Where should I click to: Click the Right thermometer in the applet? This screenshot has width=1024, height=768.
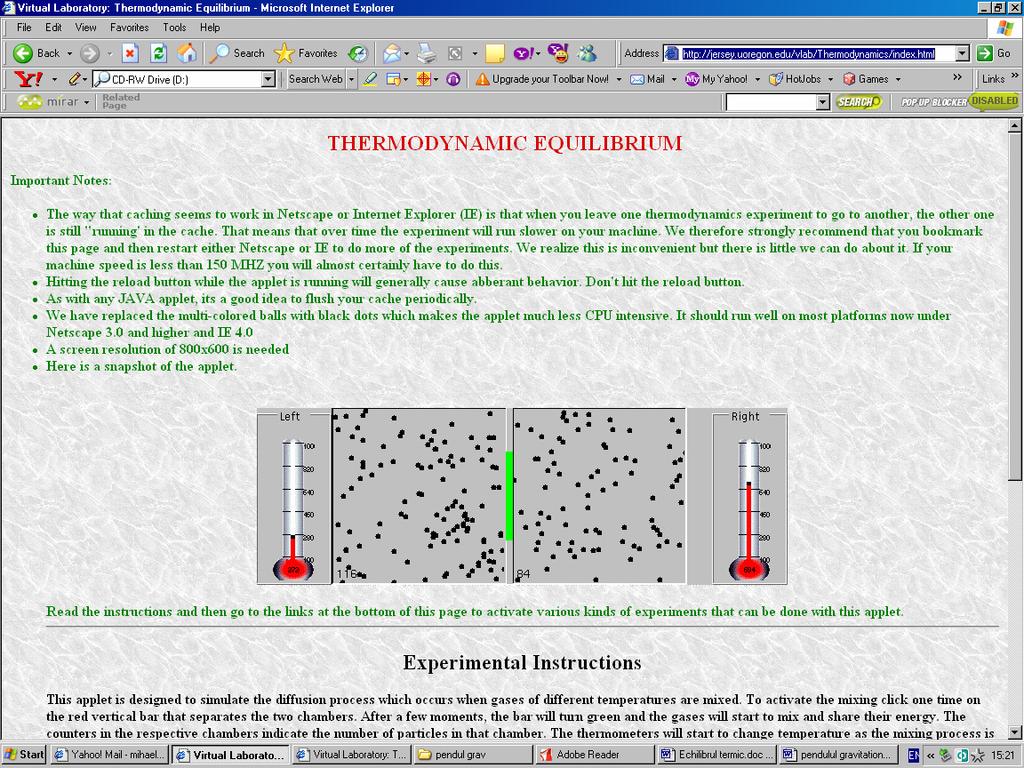pos(749,510)
